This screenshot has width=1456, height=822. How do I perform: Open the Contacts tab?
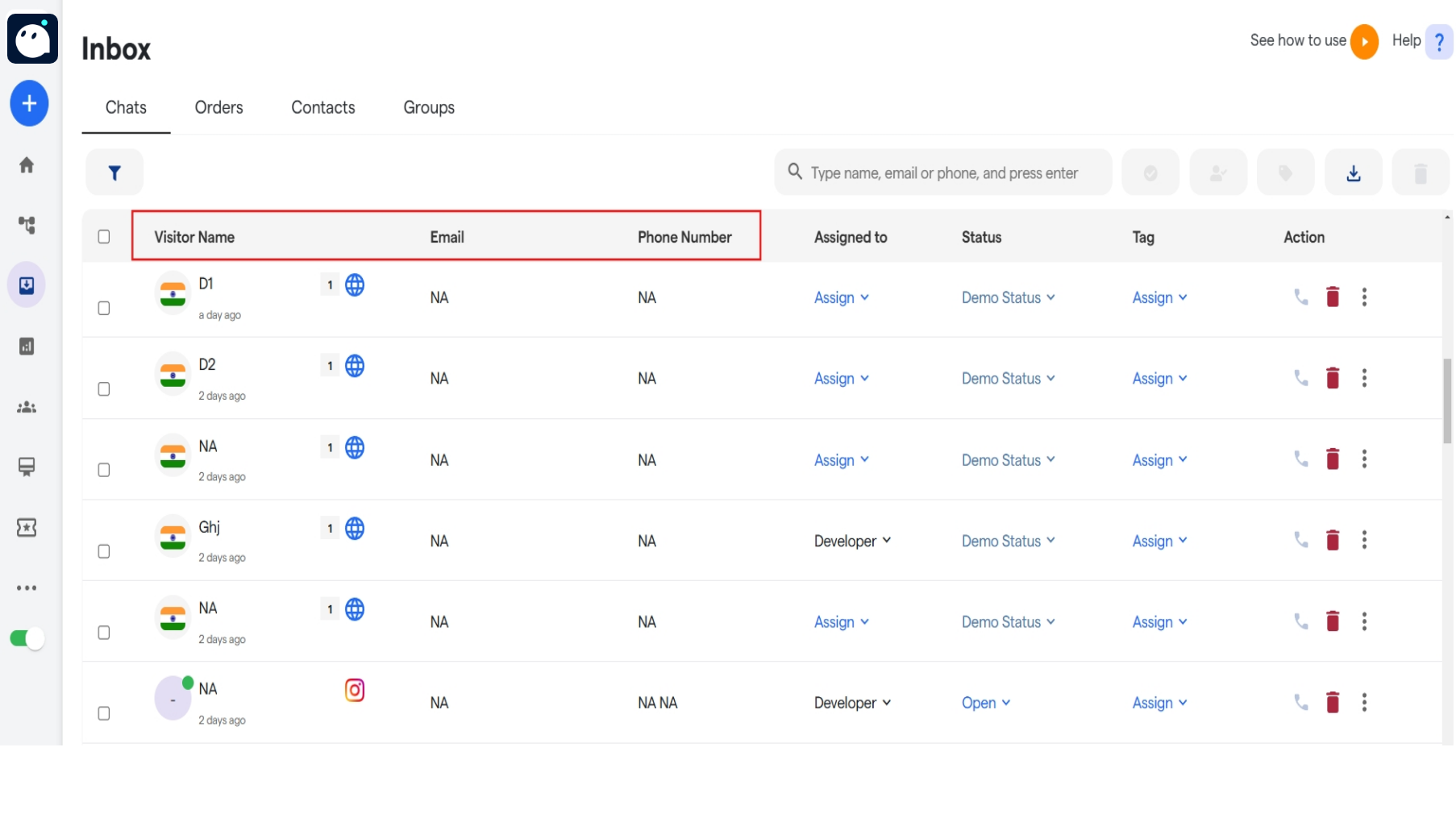coord(322,108)
